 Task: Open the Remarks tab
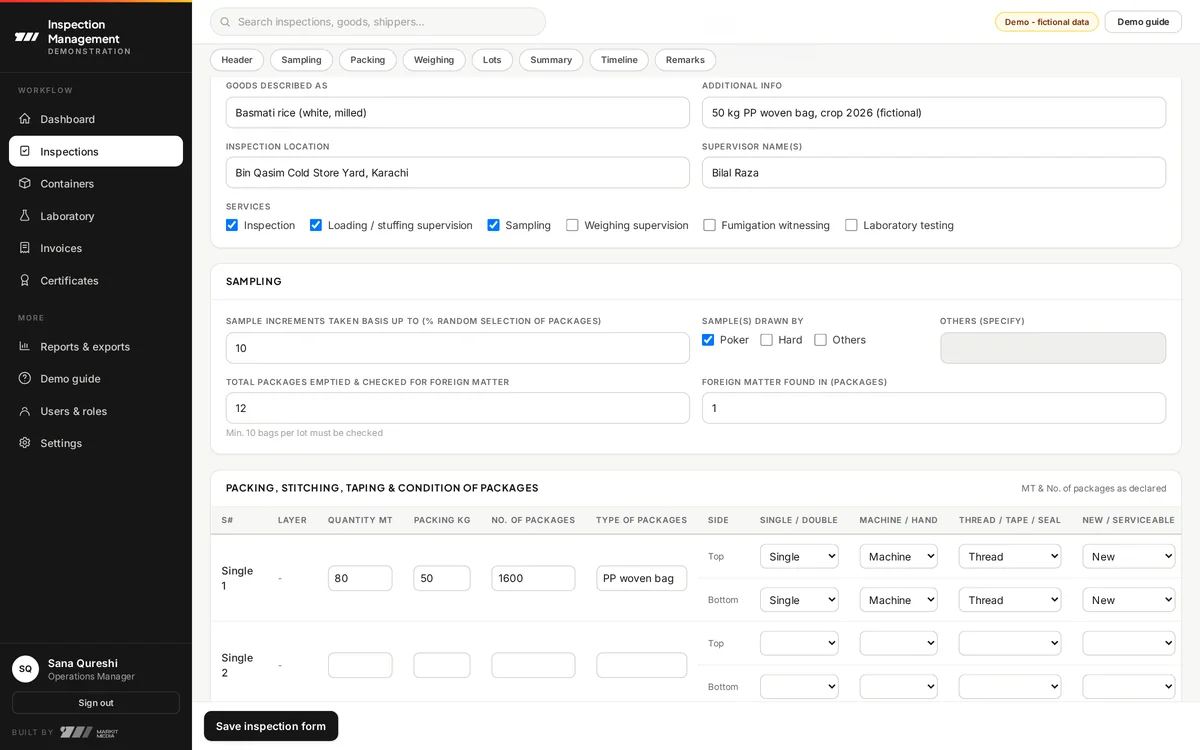(x=685, y=60)
